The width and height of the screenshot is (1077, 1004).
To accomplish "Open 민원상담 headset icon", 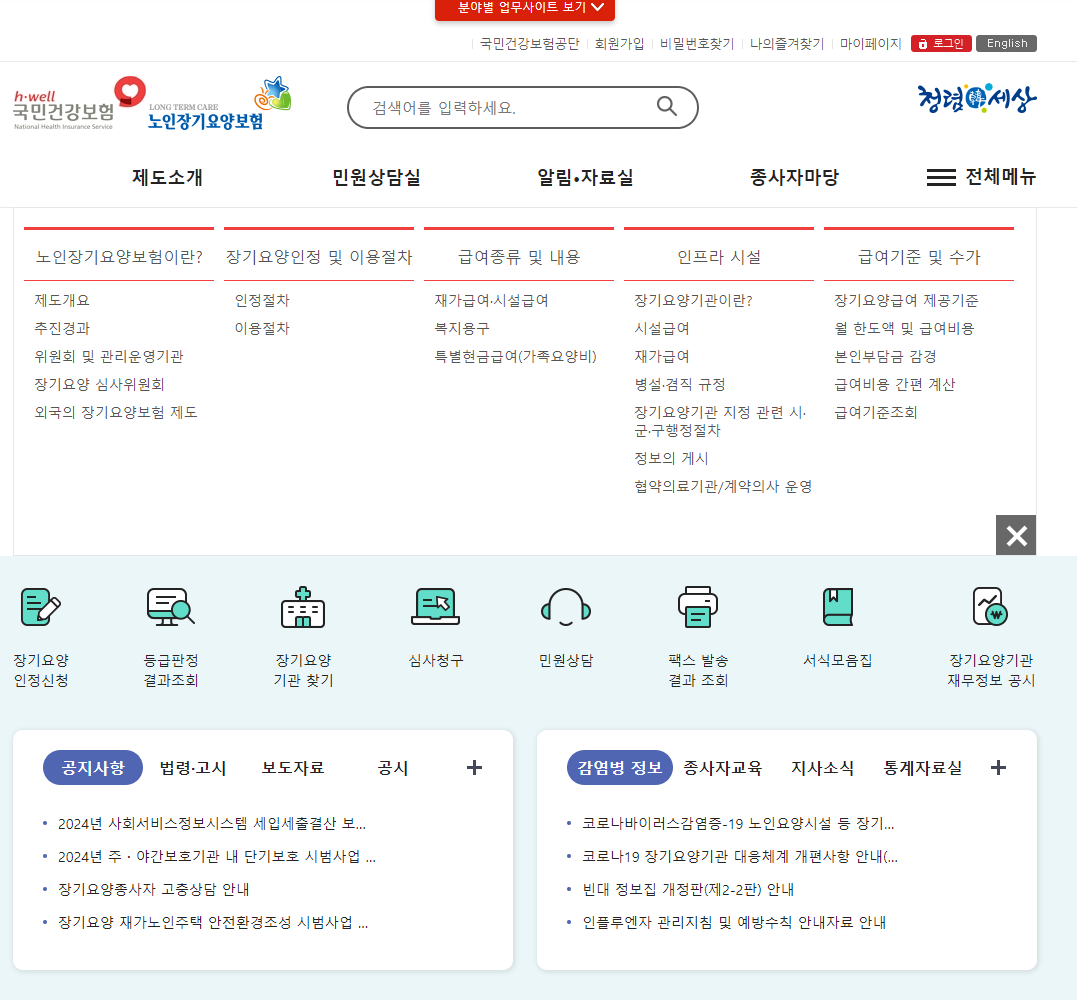I will coord(565,607).
